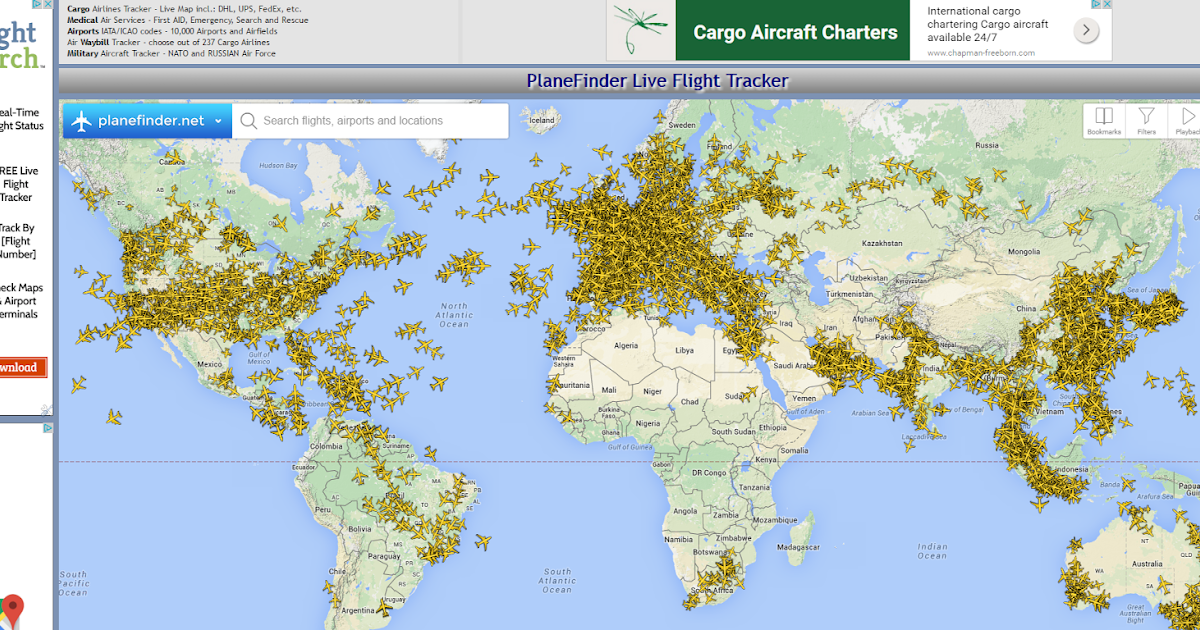
Task: Click the Namibia map label
Action: tap(679, 540)
